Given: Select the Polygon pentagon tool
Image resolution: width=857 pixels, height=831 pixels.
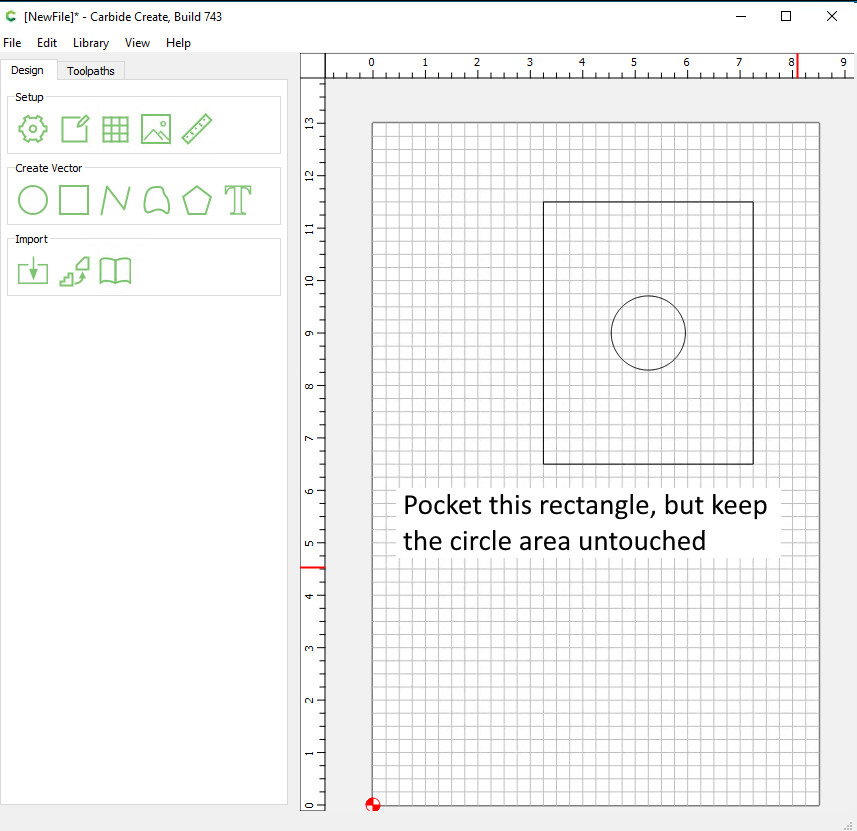Looking at the screenshot, I should [x=197, y=200].
